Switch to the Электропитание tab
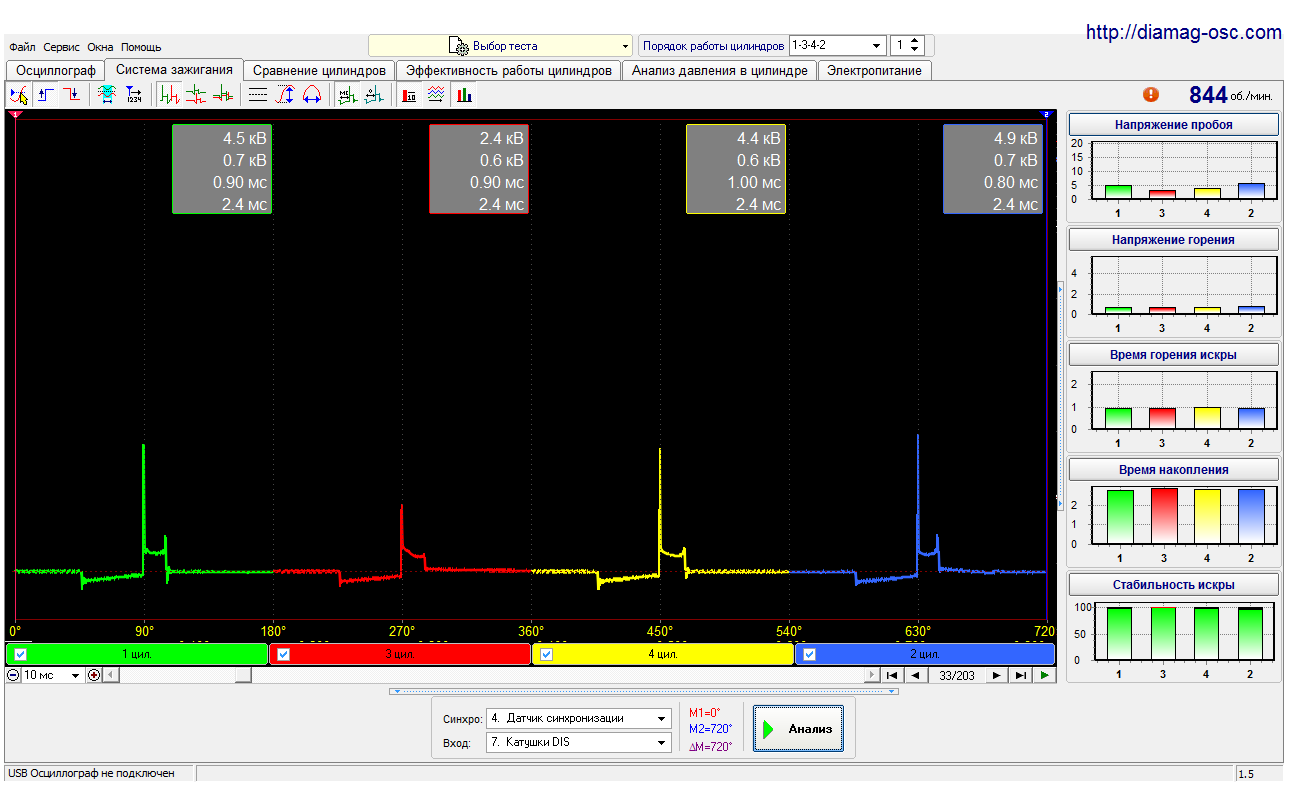Viewport: 1296px width, 786px height. coord(875,70)
